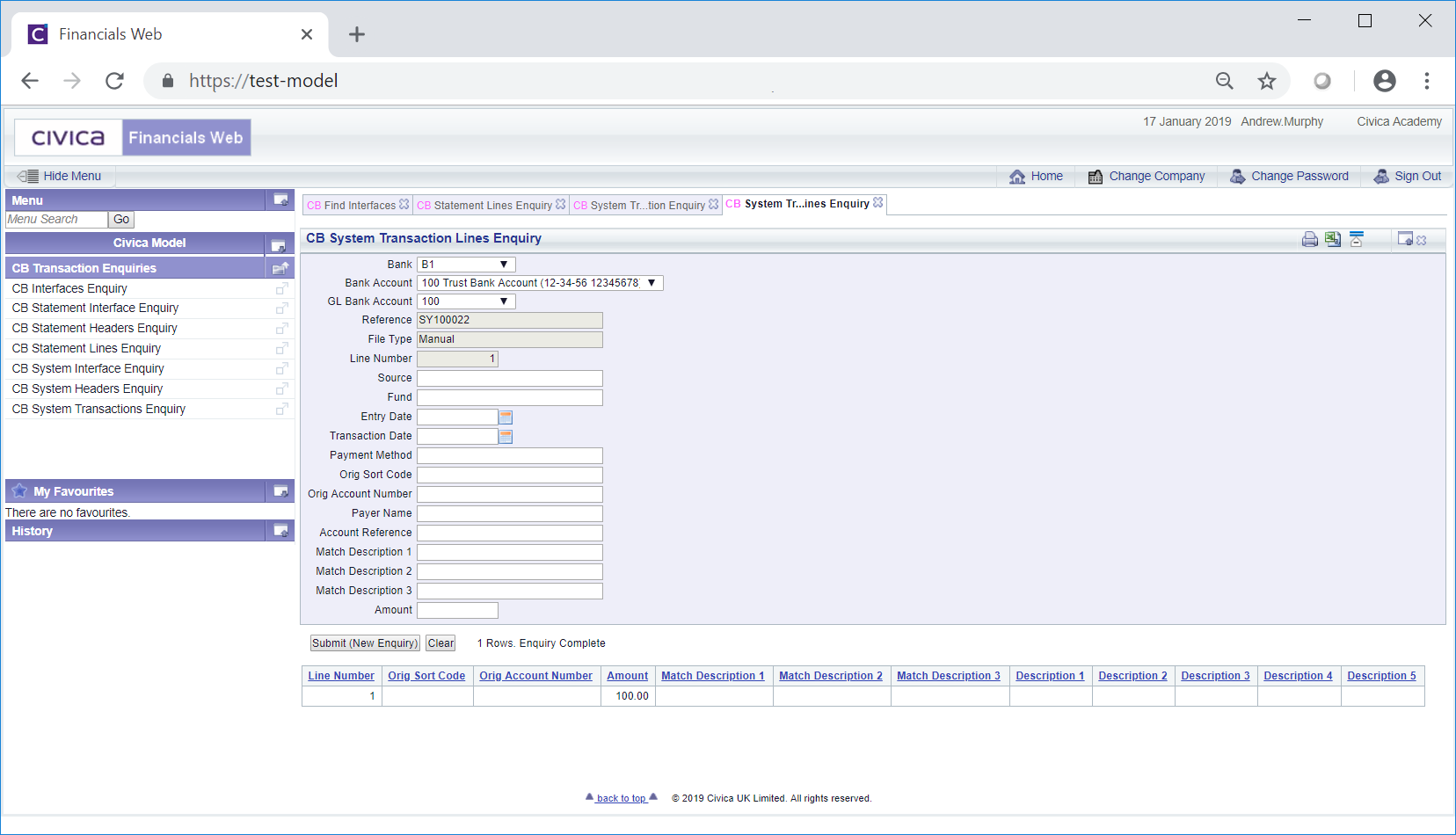The height and width of the screenshot is (835, 1456).
Task: Toggle the Civica Model section icon
Action: point(278,245)
